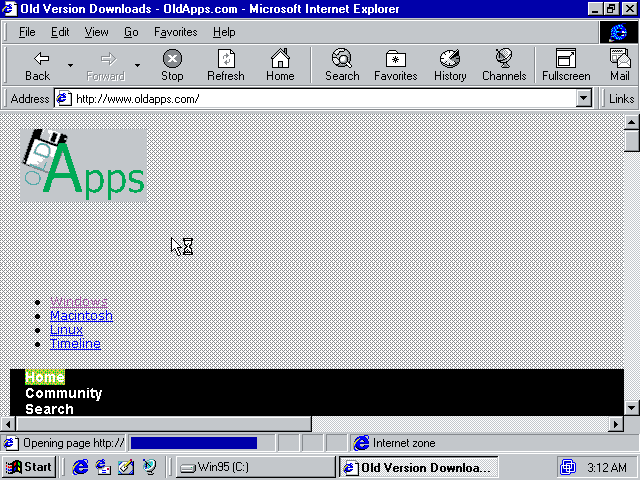
Task: Open the Forward button history dropdown arrow
Action: (x=137, y=65)
